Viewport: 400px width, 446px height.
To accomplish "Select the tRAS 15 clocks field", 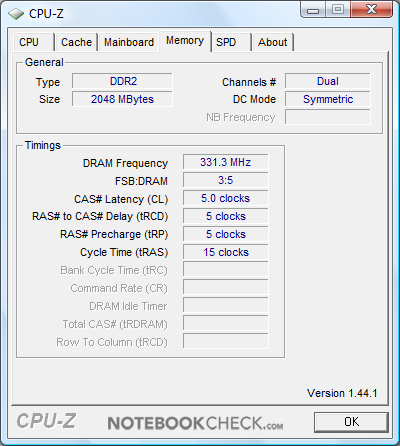I will (x=225, y=252).
